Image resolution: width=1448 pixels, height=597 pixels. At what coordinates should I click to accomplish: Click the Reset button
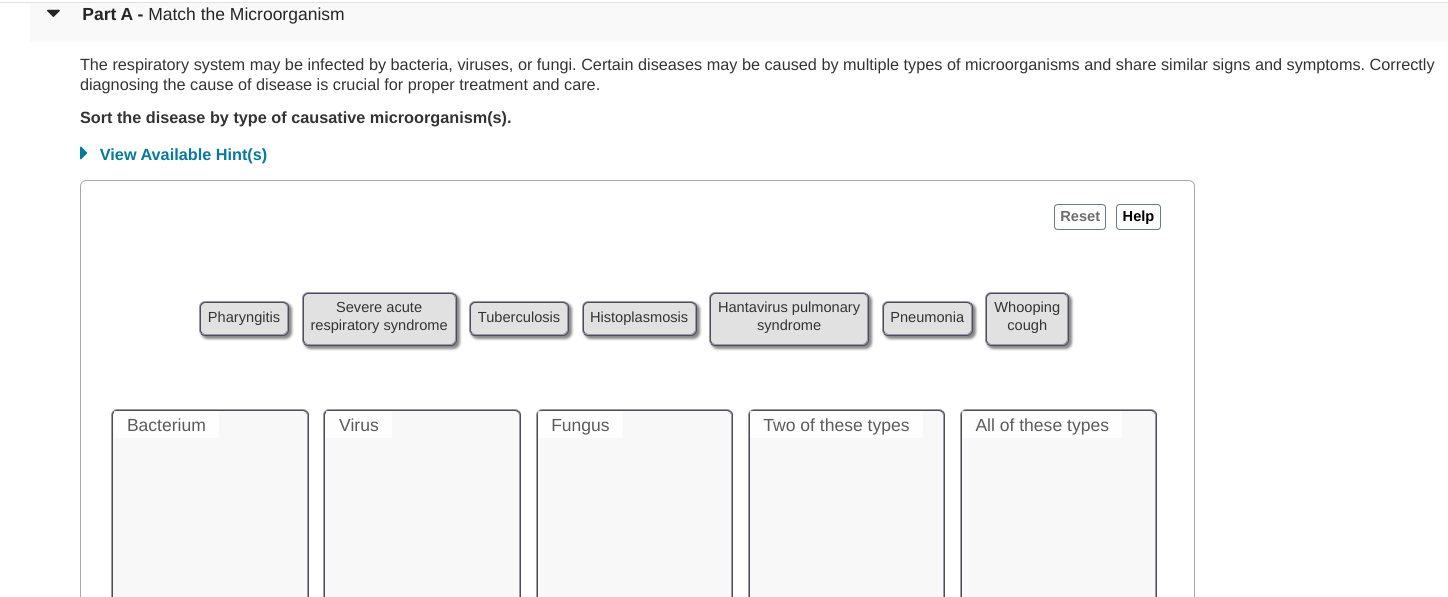point(1079,216)
